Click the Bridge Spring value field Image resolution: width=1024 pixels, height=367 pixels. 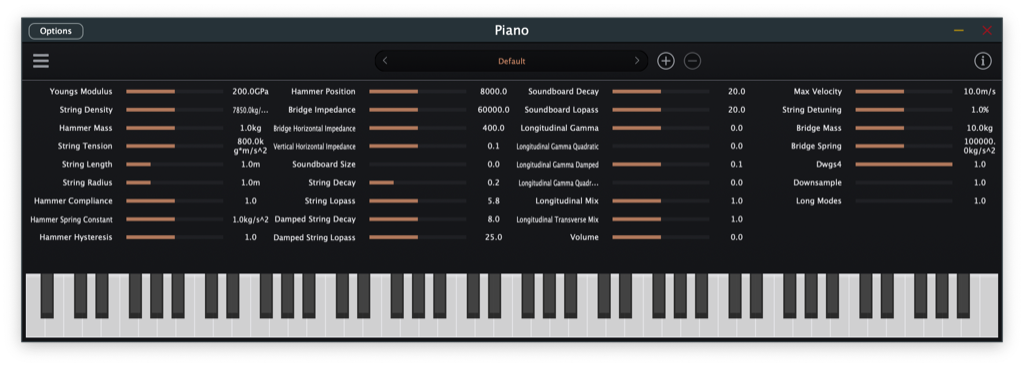(x=980, y=146)
